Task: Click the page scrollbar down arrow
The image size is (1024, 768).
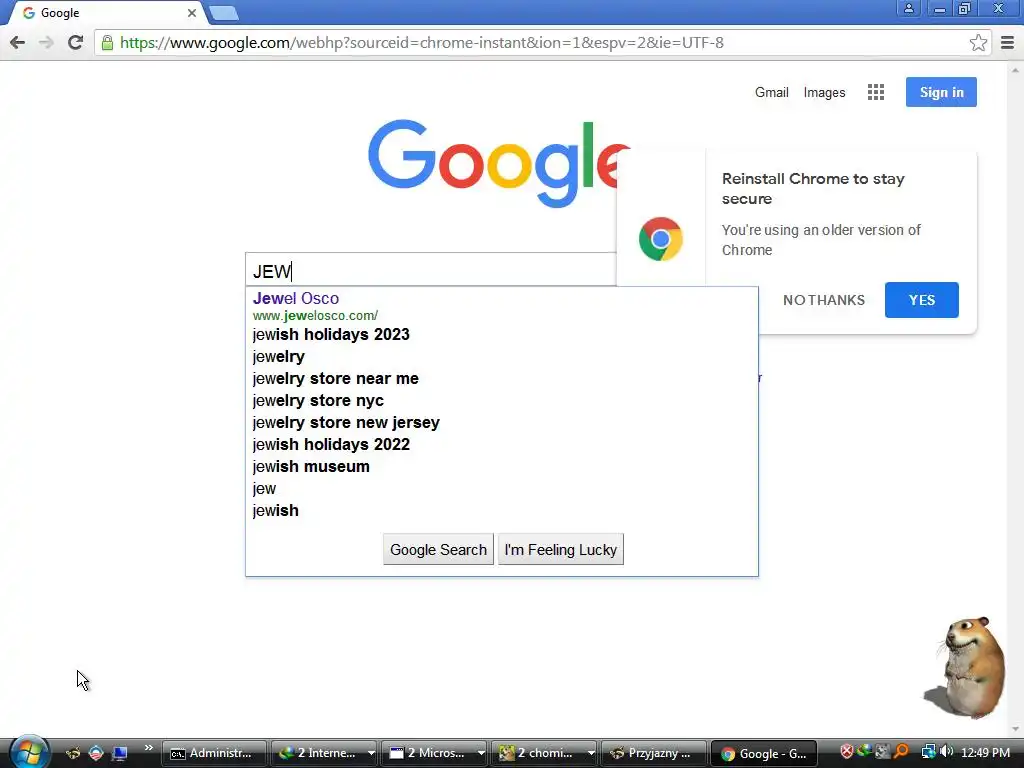Action: [1015, 729]
